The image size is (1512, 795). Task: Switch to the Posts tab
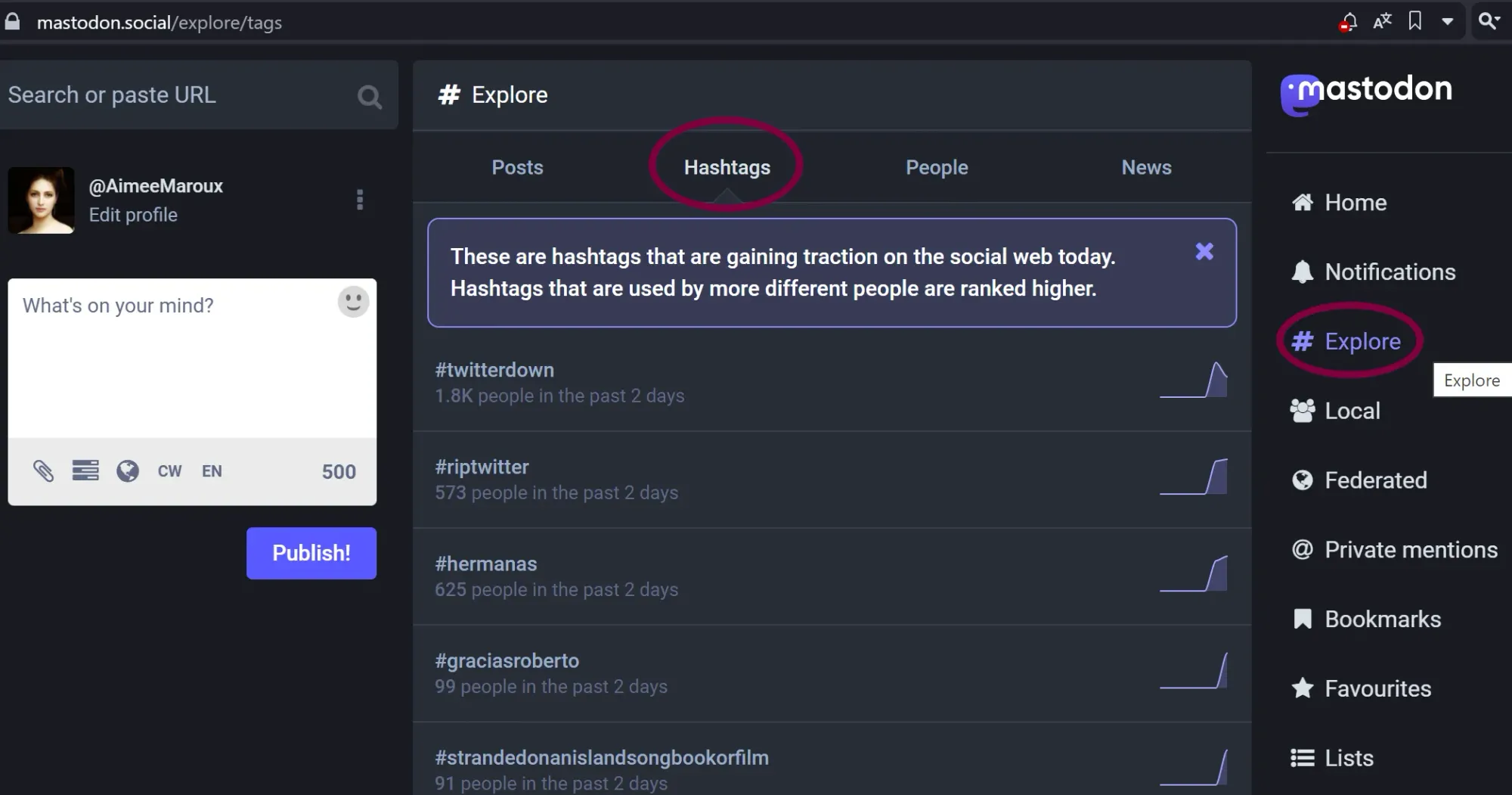pyautogui.click(x=518, y=167)
